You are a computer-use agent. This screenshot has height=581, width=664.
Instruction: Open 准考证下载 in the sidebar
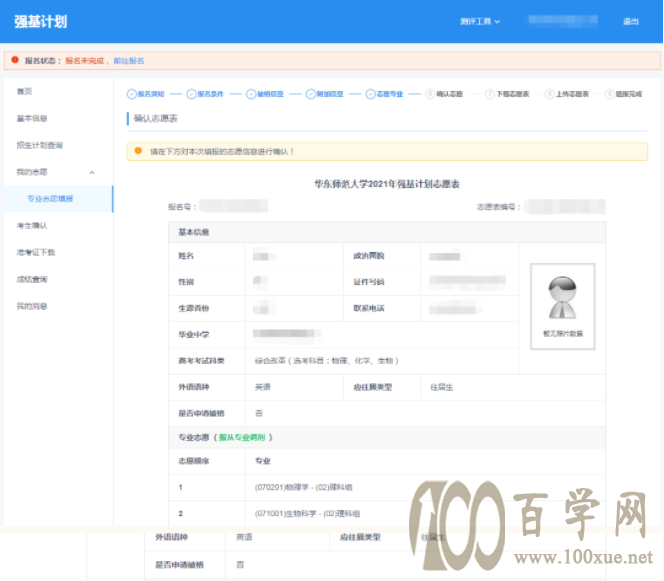click(36, 253)
